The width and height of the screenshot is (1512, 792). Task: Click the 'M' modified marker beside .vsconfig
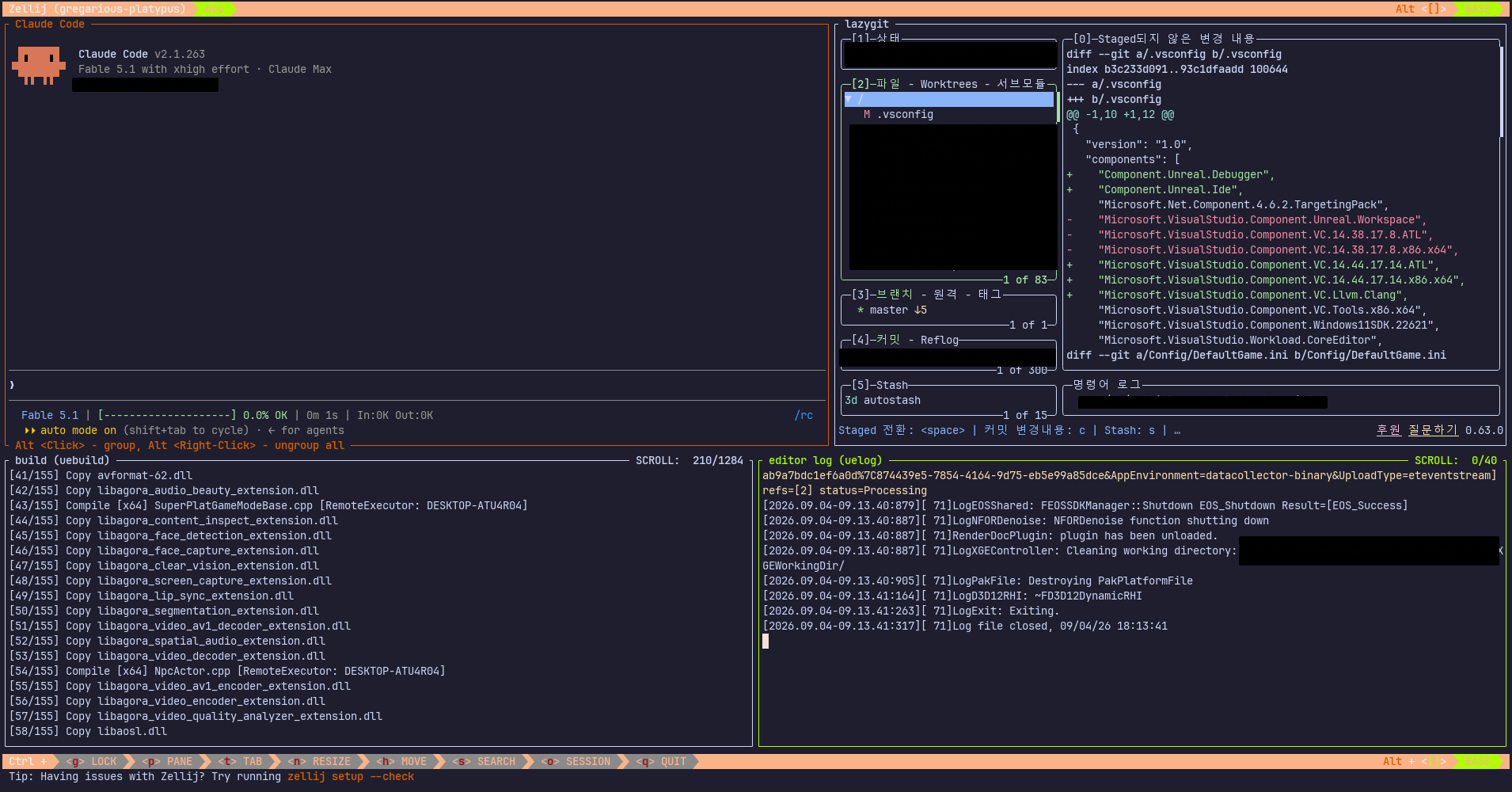tap(867, 115)
